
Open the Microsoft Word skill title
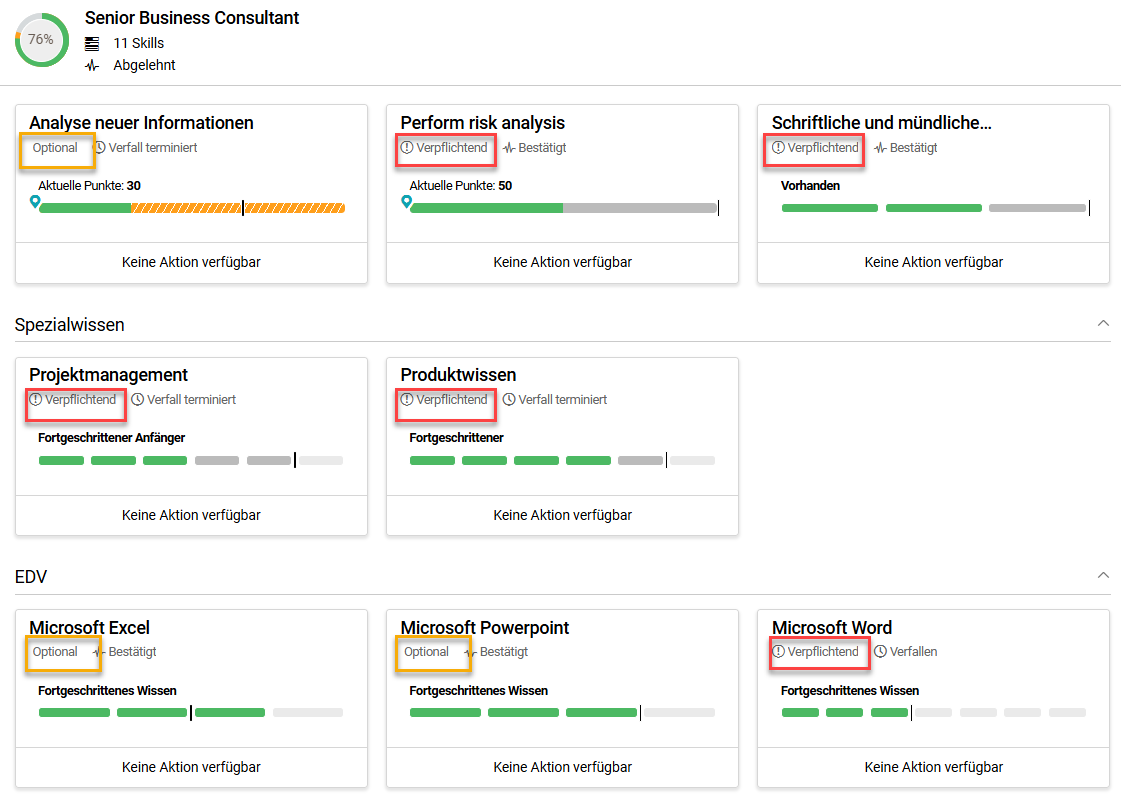(831, 628)
